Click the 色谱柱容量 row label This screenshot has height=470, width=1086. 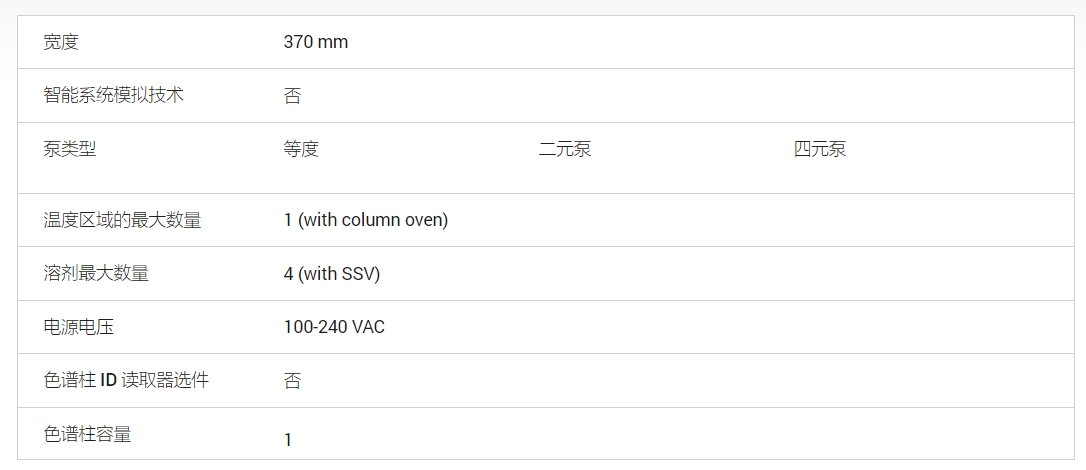tap(87, 434)
